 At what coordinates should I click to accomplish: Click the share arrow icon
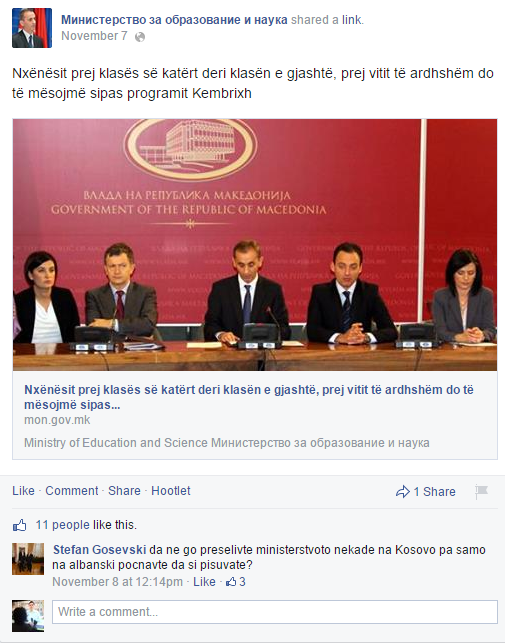(402, 491)
